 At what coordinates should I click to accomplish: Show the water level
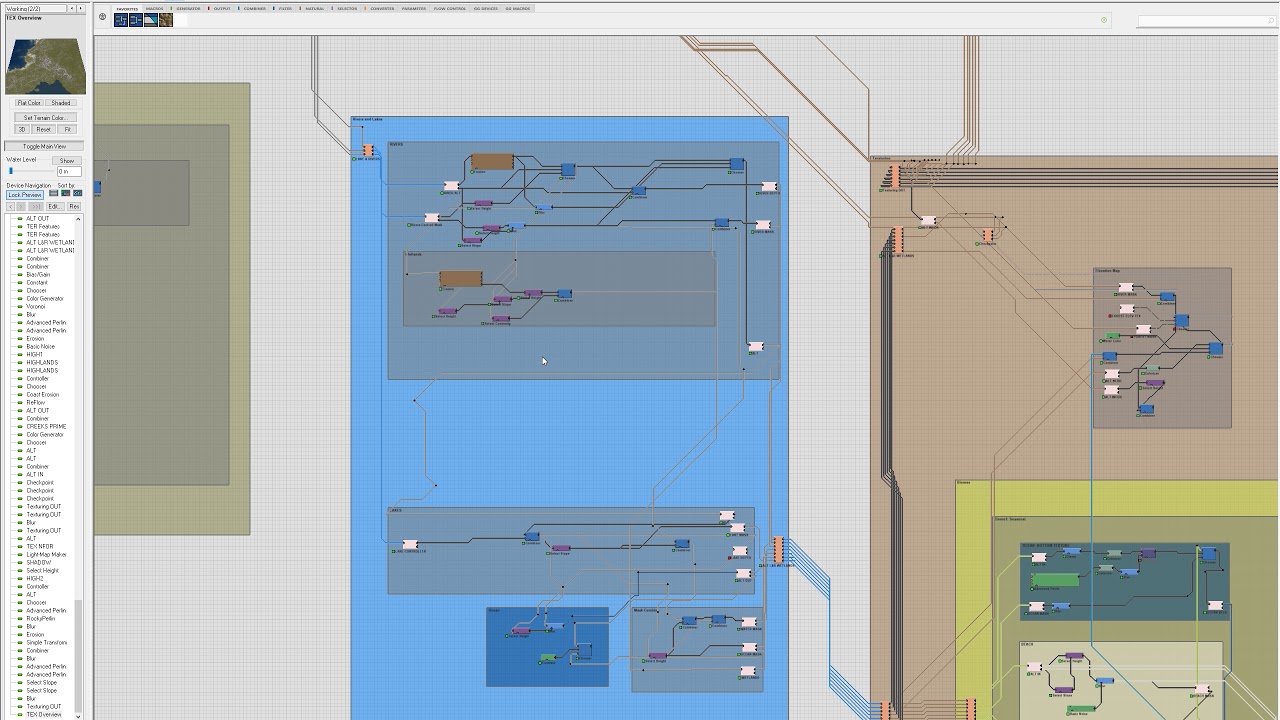(67, 161)
